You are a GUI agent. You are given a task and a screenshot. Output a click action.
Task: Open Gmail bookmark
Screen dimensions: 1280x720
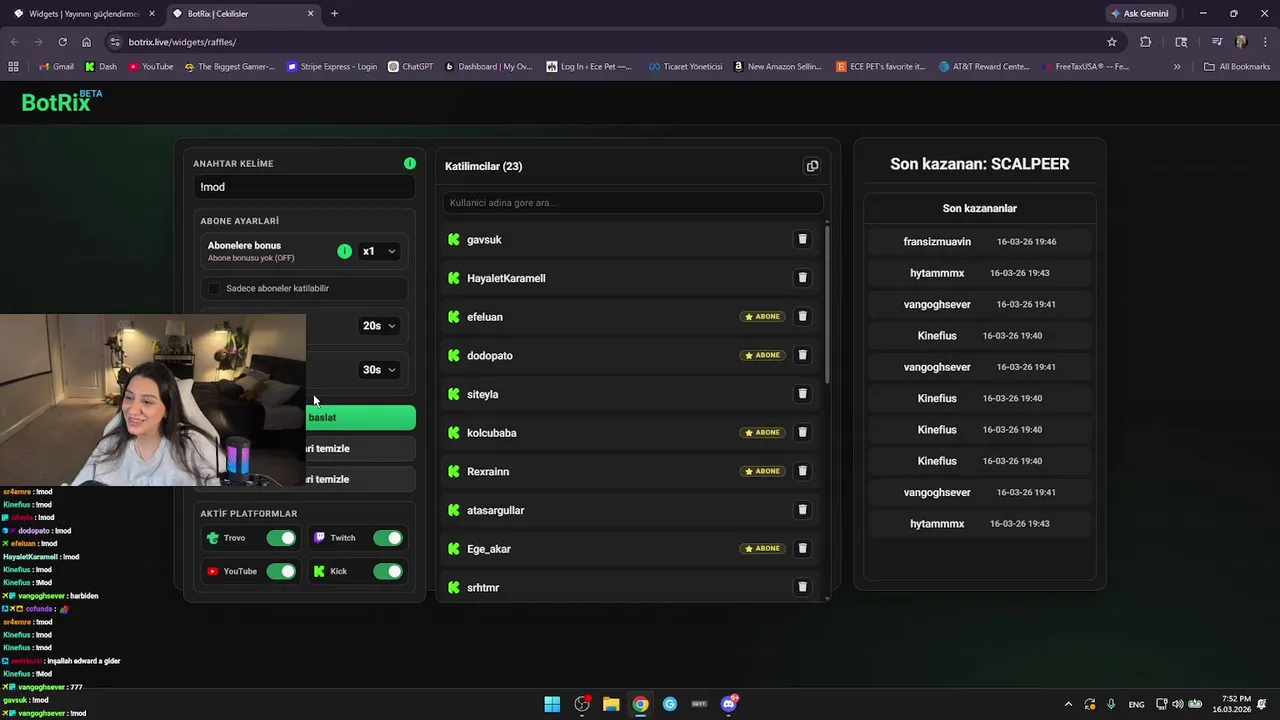click(x=56, y=67)
